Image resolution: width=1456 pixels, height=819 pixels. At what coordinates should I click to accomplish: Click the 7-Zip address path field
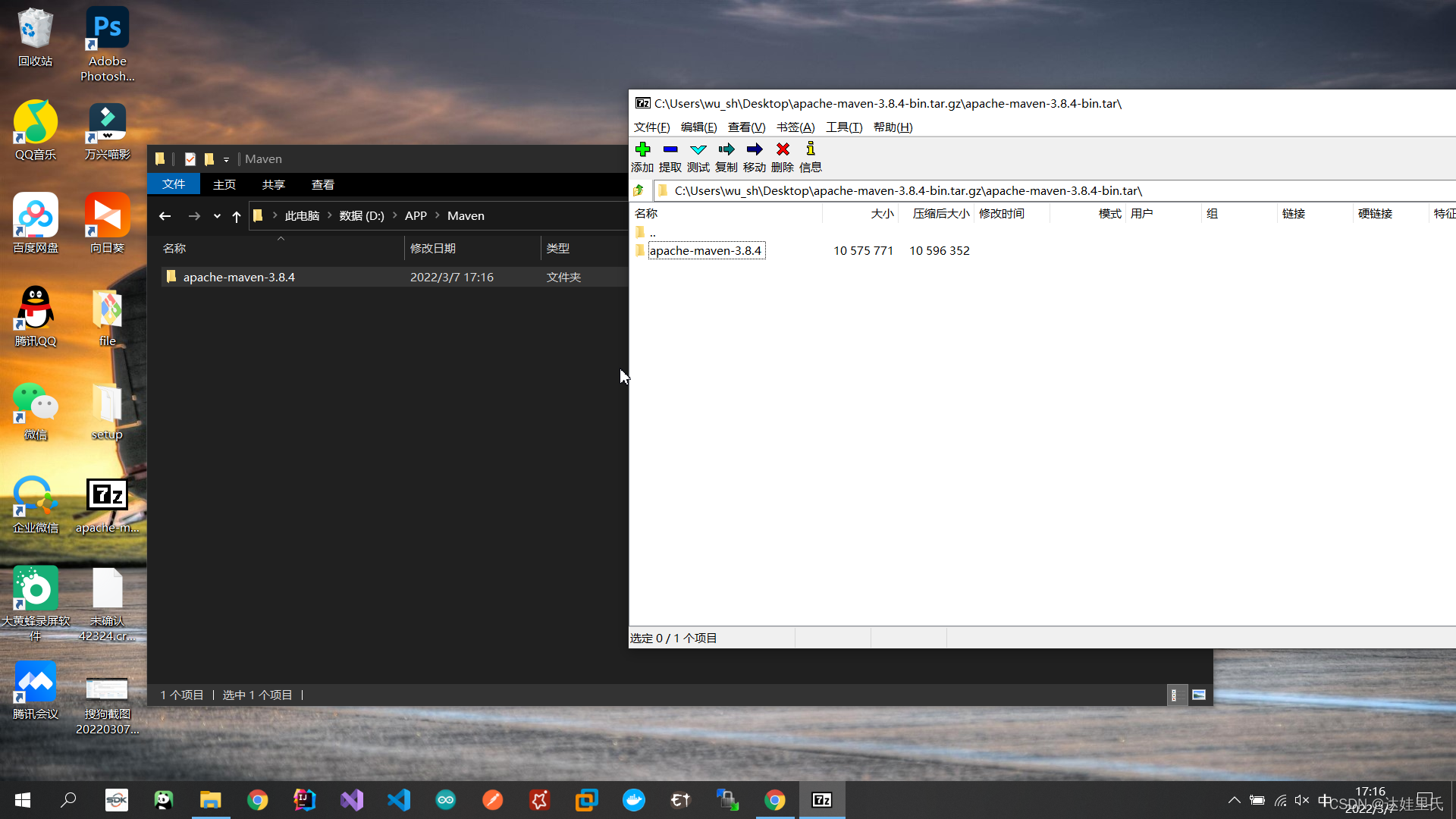1054,190
